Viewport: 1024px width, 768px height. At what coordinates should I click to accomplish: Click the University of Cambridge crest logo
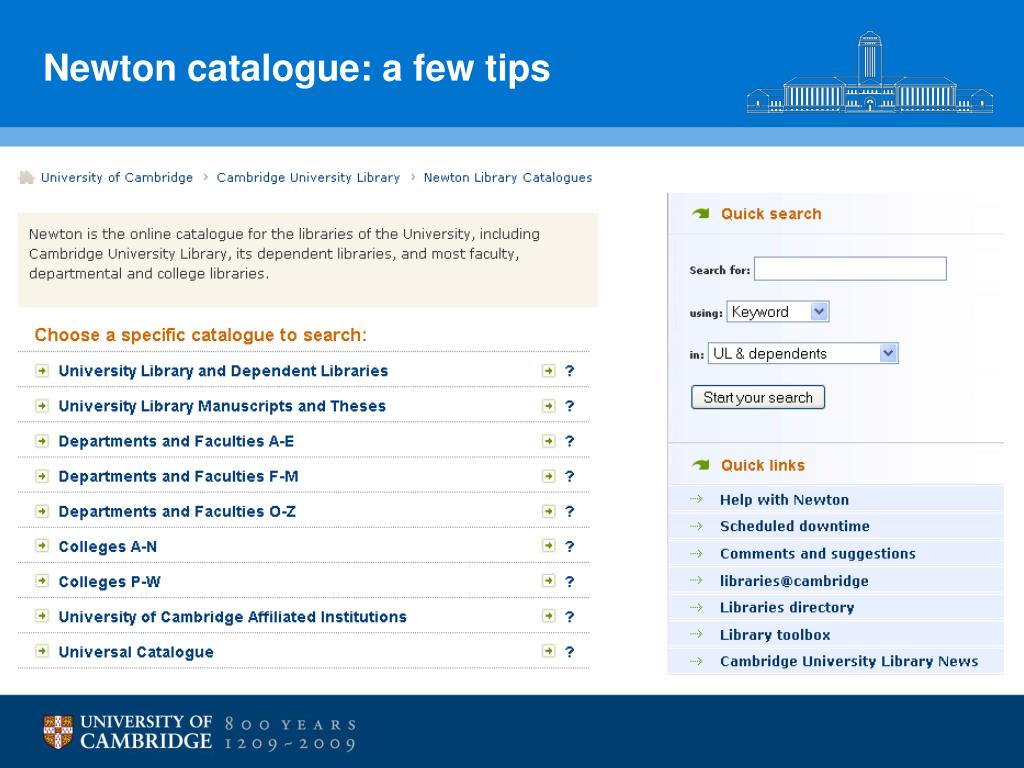click(58, 731)
